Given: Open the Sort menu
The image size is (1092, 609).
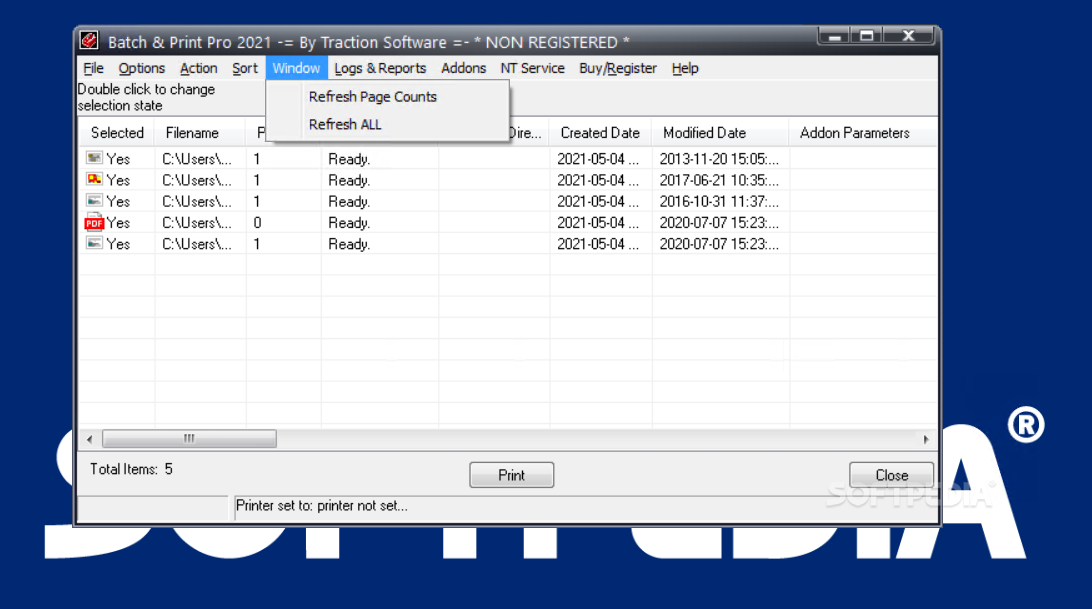Looking at the screenshot, I should (244, 68).
